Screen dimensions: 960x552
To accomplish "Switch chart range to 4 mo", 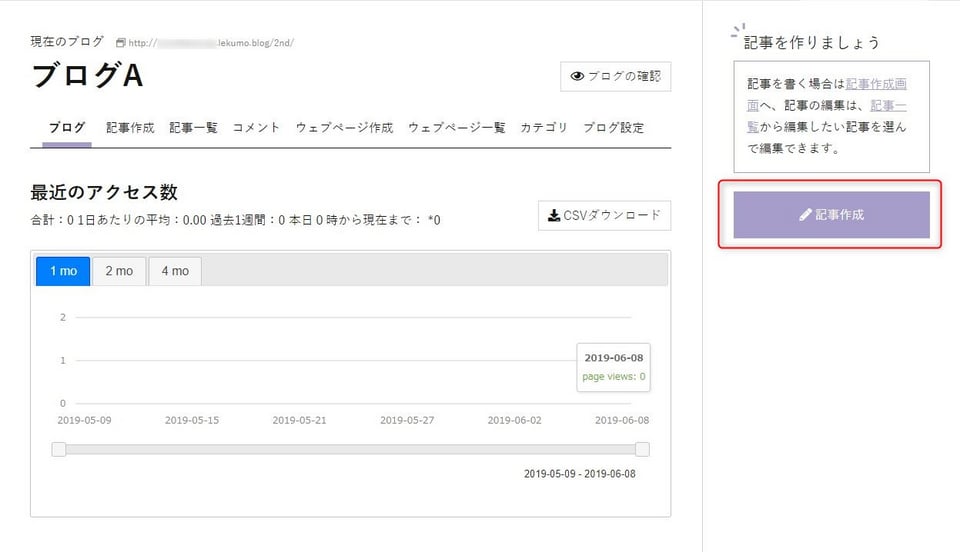I will coord(175,271).
